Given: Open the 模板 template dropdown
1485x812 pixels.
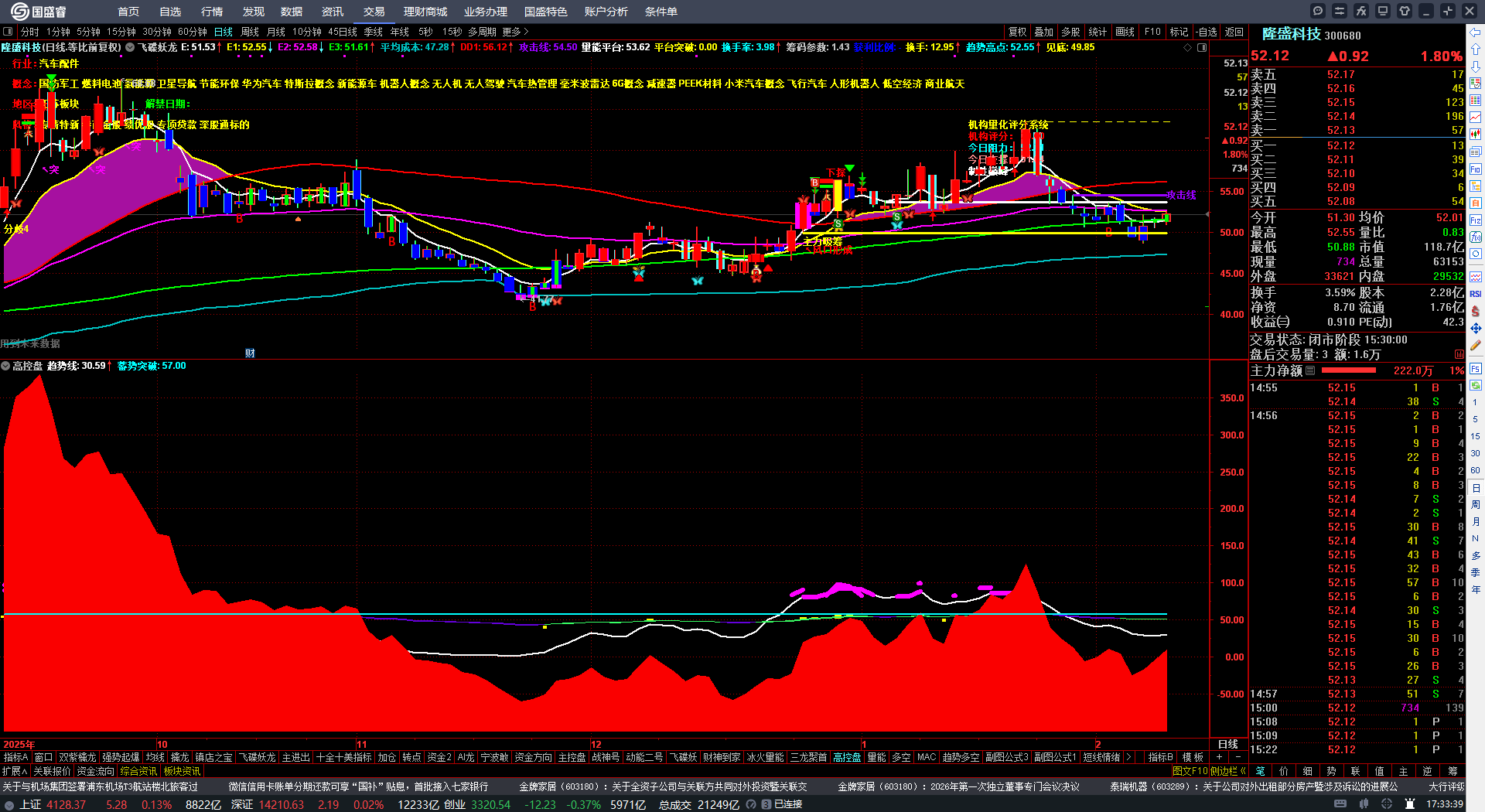Looking at the screenshot, I should [x=1193, y=757].
